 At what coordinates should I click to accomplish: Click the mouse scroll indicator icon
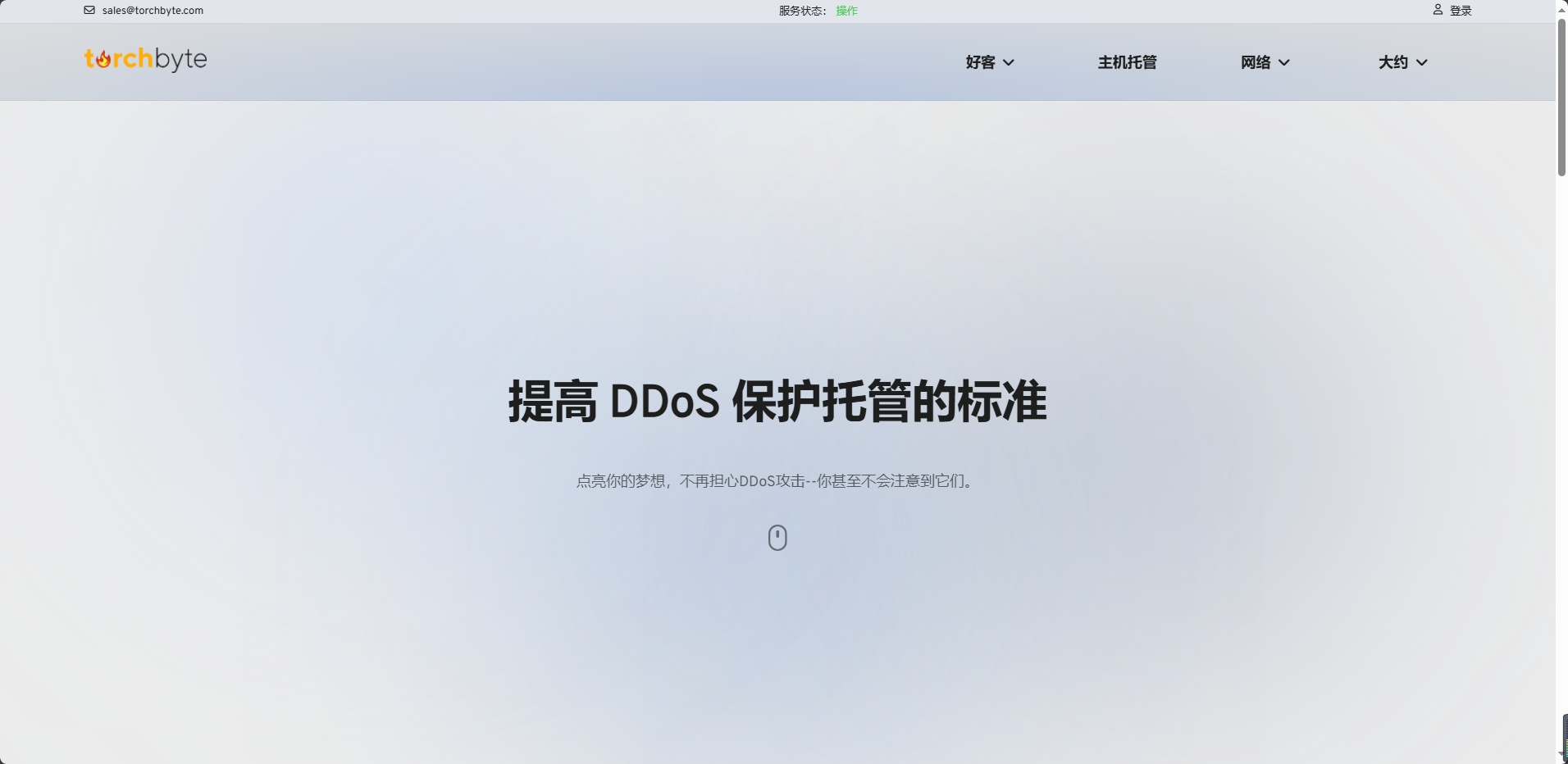777,537
